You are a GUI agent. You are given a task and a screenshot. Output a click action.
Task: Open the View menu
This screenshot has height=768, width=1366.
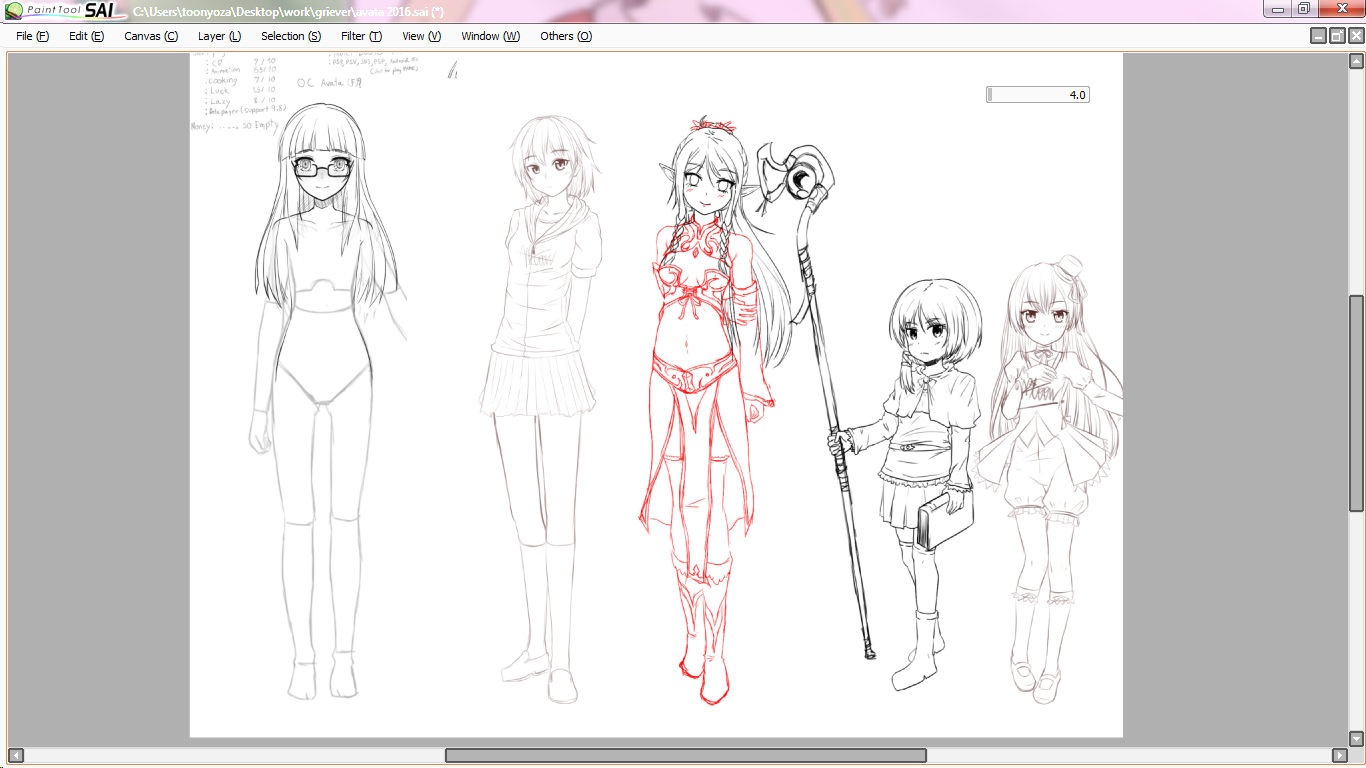(x=421, y=36)
